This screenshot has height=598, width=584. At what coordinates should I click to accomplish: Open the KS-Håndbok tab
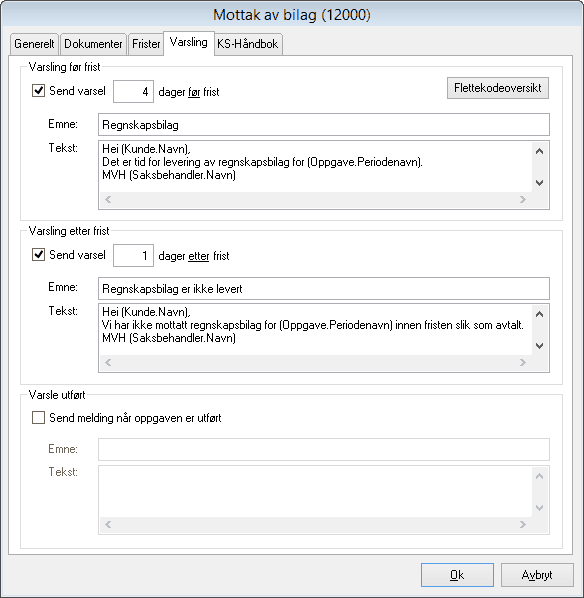(x=248, y=44)
